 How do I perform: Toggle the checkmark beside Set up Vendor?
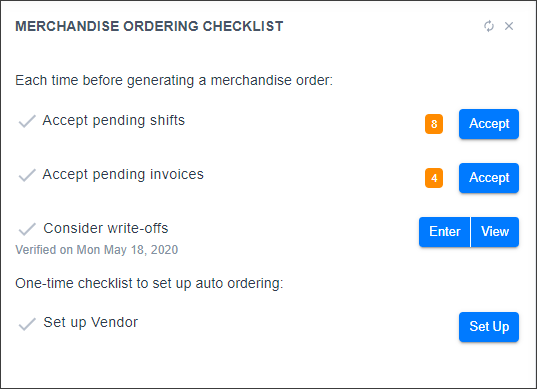[27, 324]
